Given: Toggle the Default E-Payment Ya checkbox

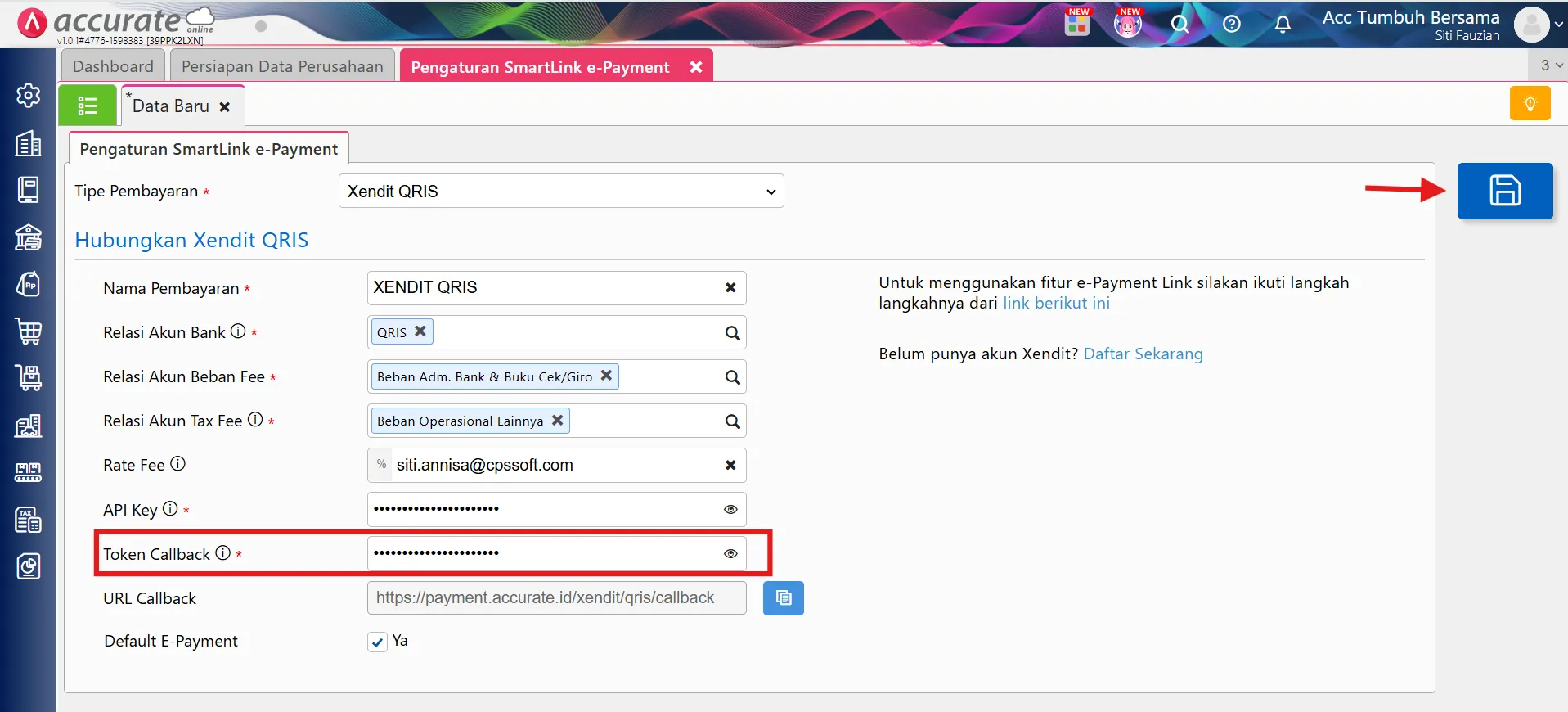Looking at the screenshot, I should [x=377, y=642].
